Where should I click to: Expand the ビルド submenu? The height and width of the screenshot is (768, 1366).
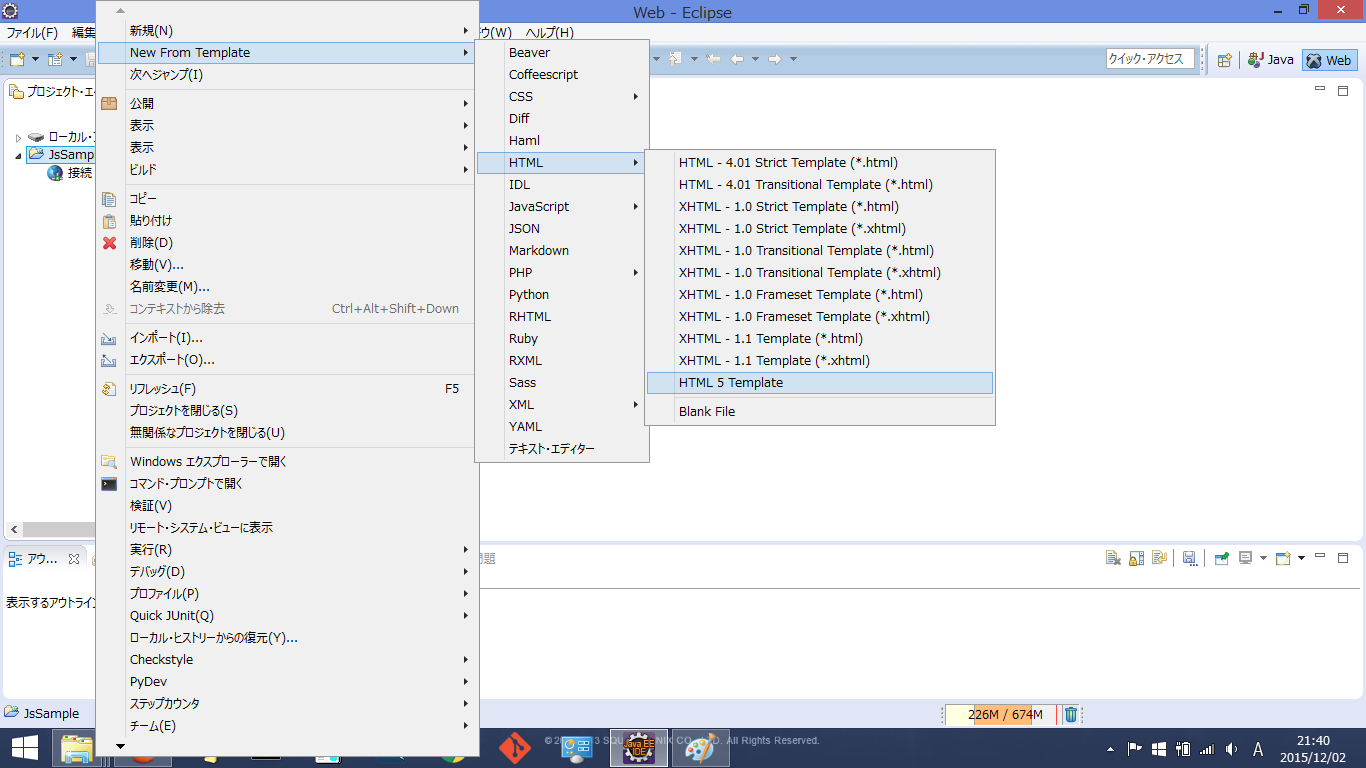287,169
